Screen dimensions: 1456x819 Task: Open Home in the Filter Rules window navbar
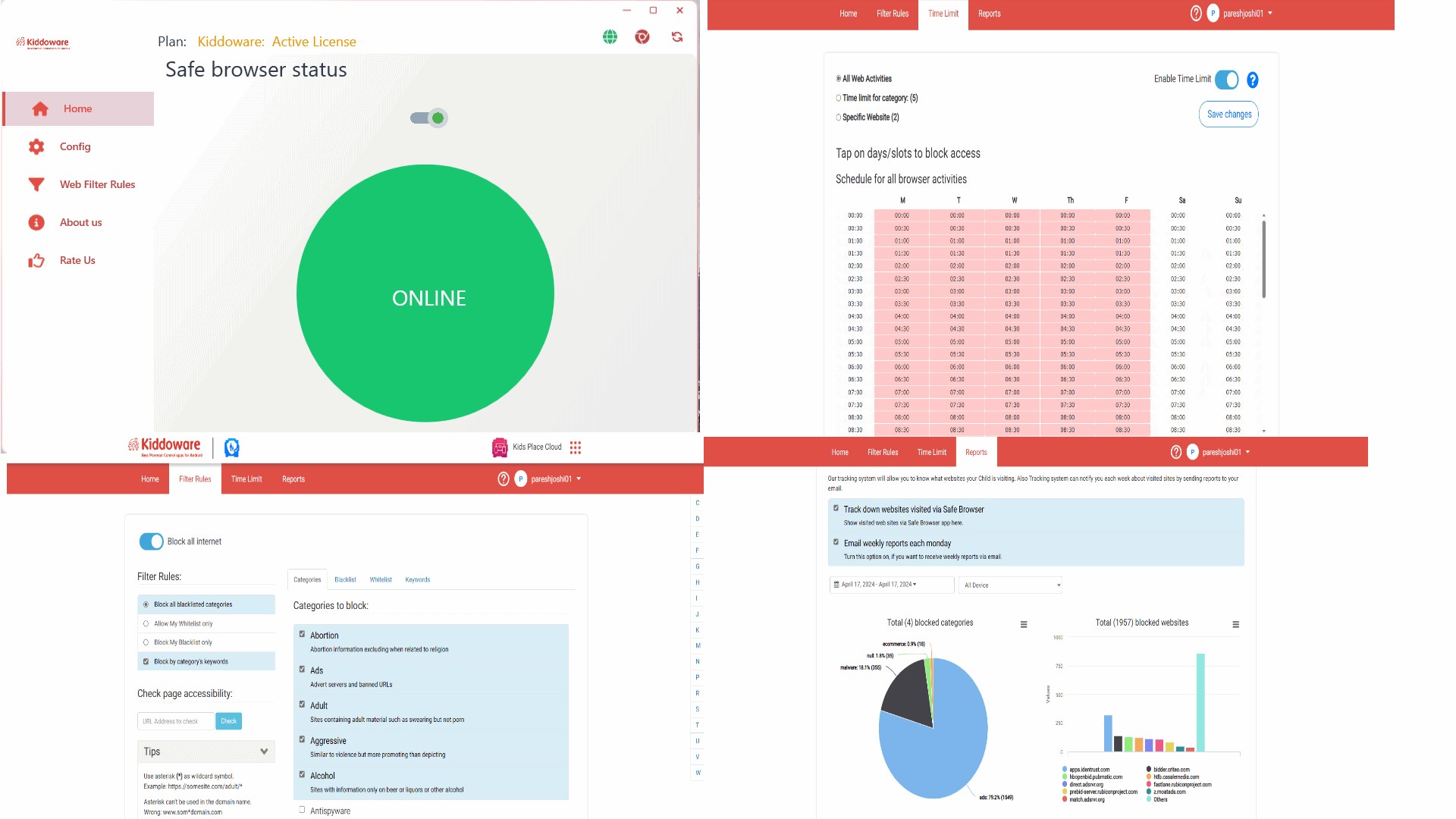coord(150,479)
